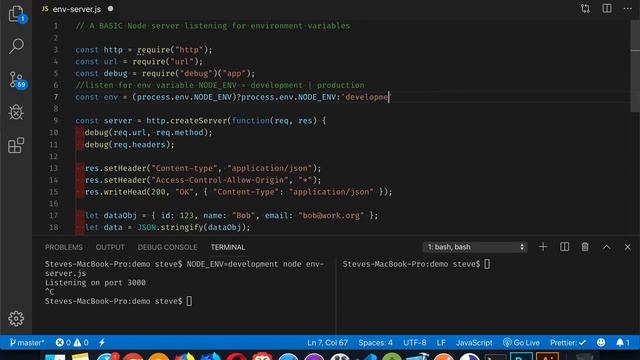Click the left terminal prompt cursor
Image resolution: width=640 pixels, height=360 pixels.
[x=189, y=301]
